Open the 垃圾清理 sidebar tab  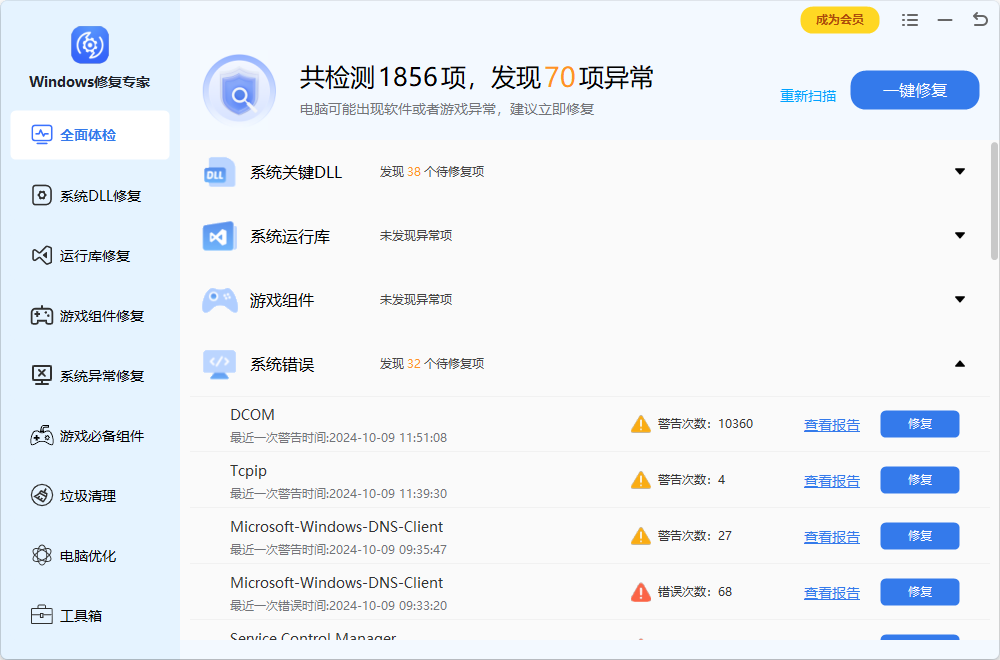tap(89, 496)
